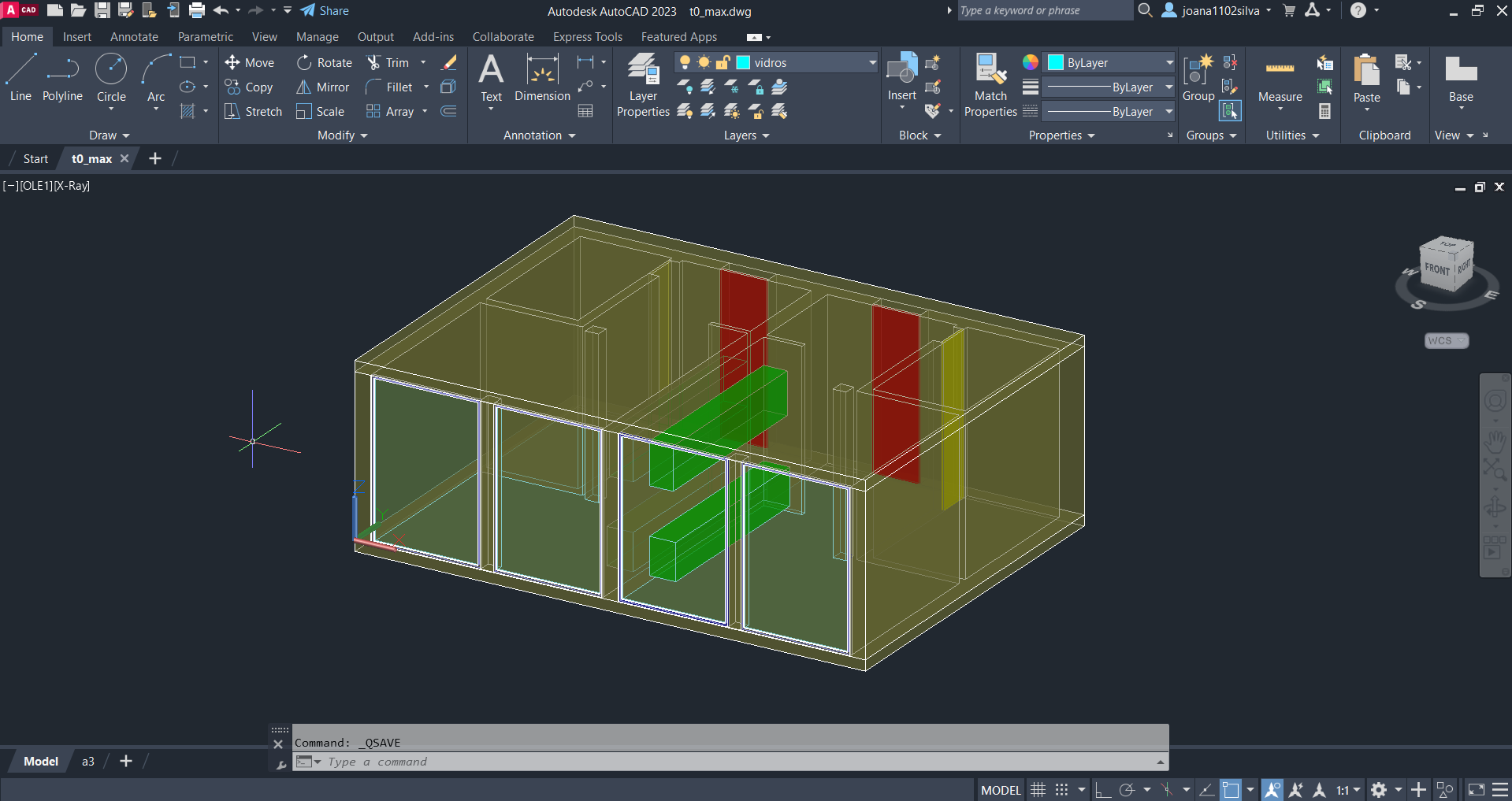Switch to the a3 layout tab

[88, 762]
